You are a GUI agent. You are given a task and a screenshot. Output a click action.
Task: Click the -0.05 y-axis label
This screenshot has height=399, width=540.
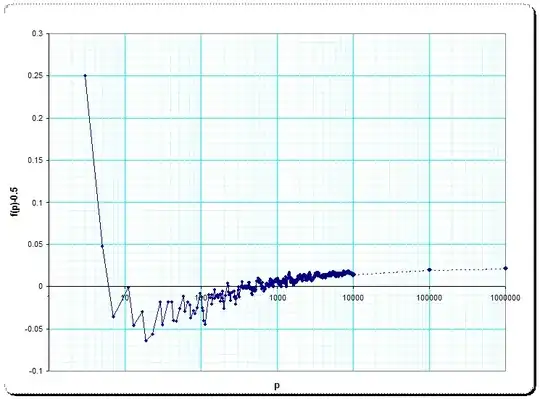click(x=34, y=329)
